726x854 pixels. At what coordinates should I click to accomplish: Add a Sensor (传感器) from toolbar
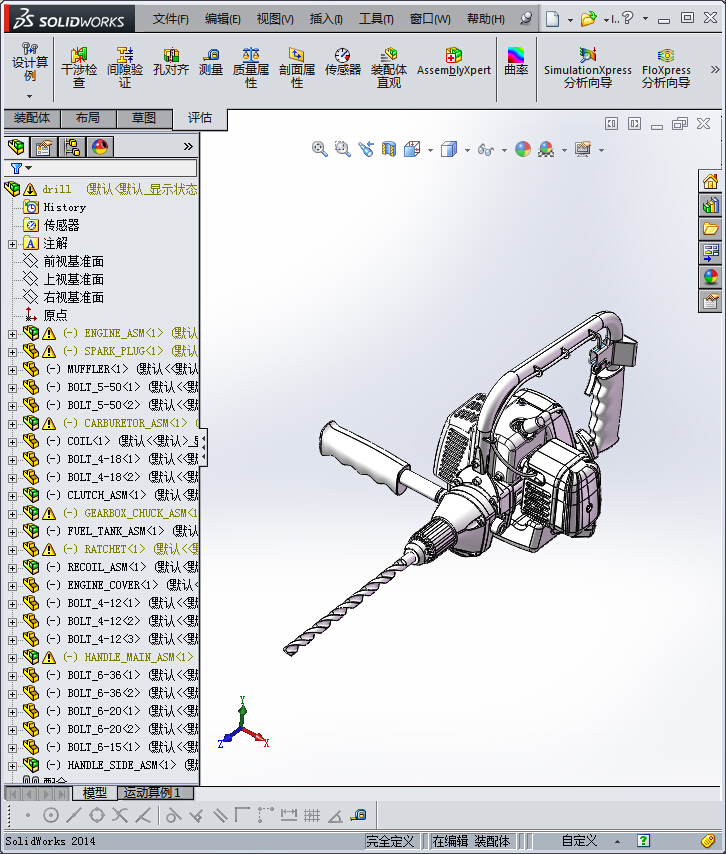343,62
